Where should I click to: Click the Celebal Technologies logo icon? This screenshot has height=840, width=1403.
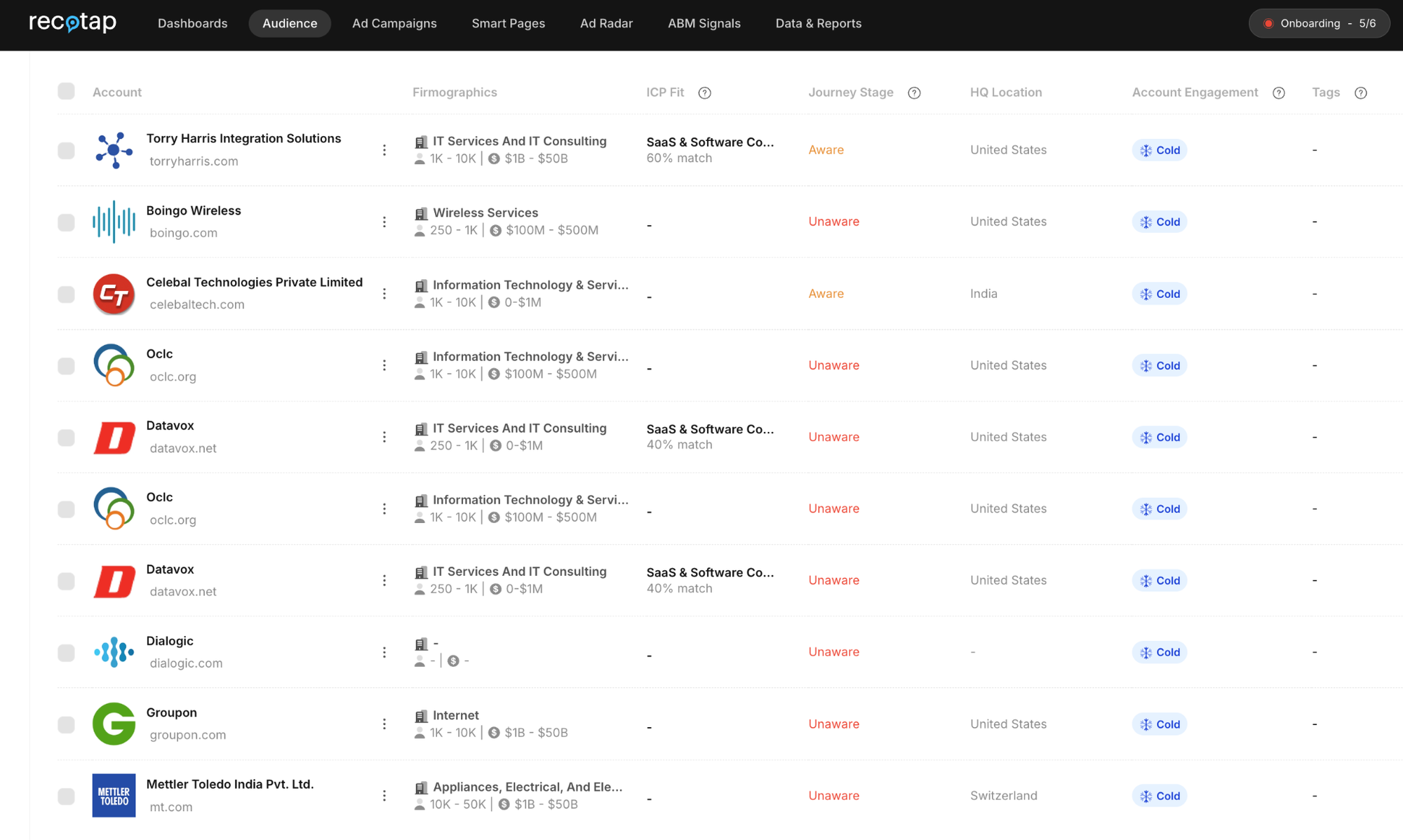pyautogui.click(x=114, y=294)
